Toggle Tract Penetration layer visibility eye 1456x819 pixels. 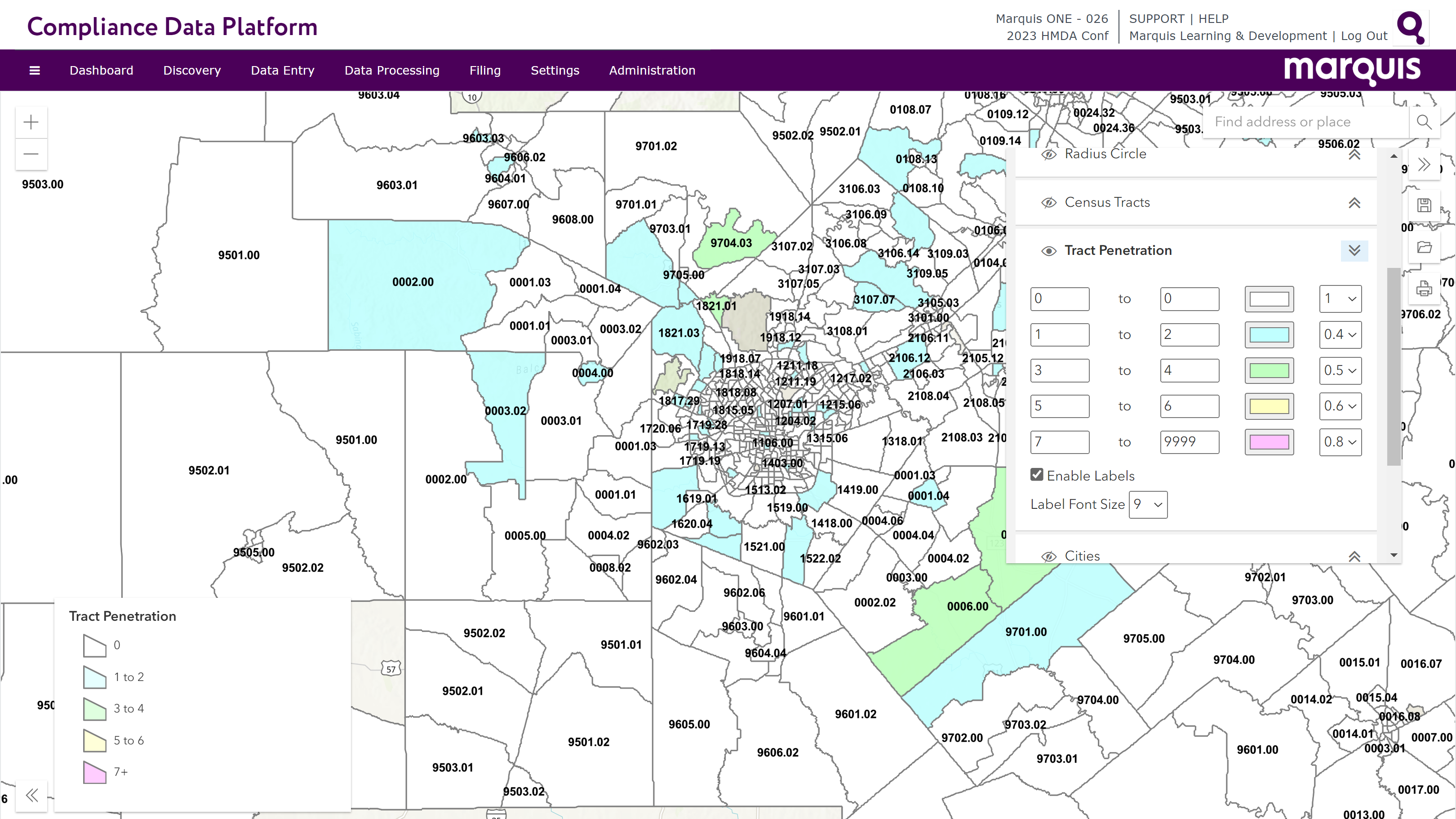1048,251
